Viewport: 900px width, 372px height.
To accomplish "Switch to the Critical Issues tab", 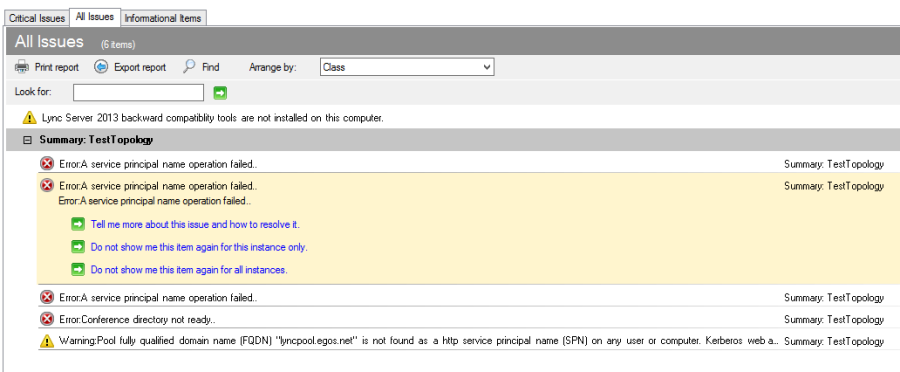I will (x=36, y=18).
